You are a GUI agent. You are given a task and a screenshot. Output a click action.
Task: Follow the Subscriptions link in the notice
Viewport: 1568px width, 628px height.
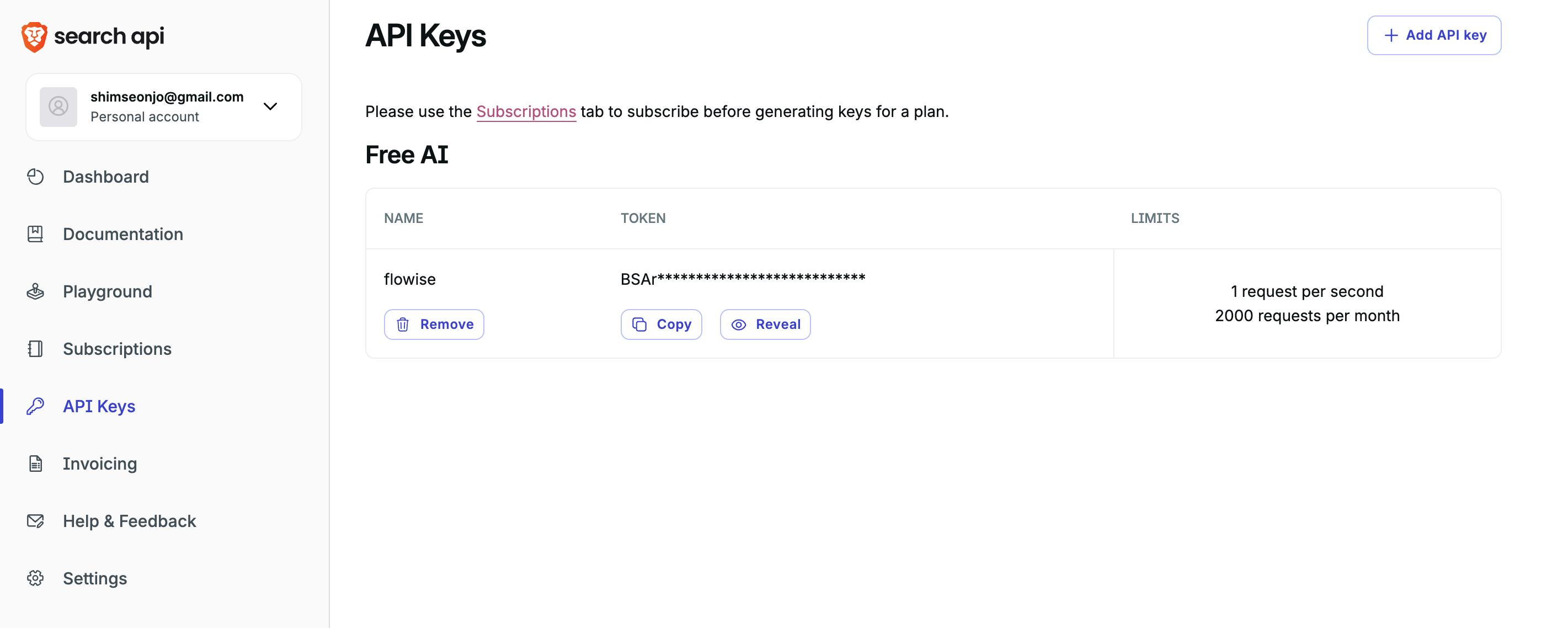[526, 111]
